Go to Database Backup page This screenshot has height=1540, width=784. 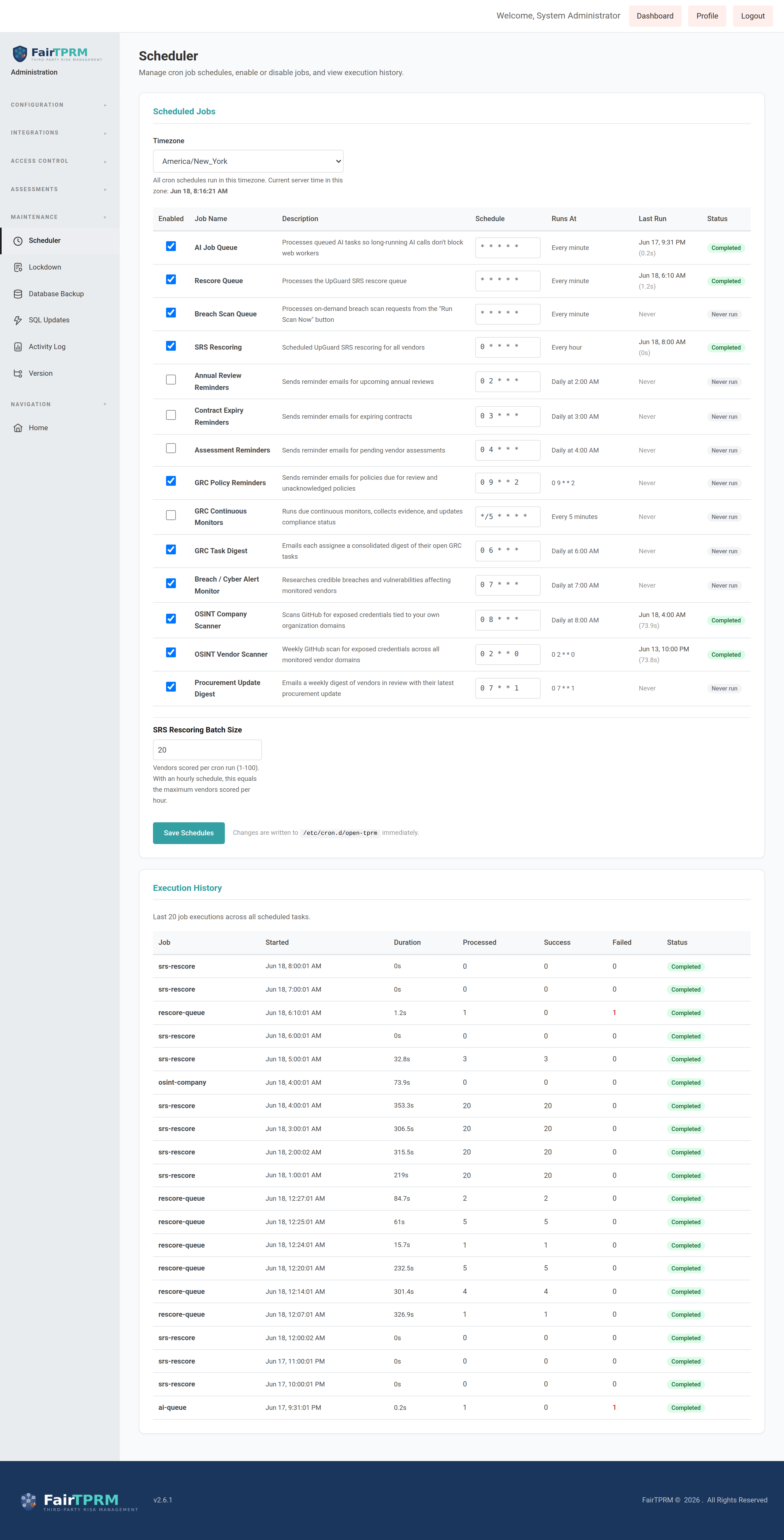(60, 294)
